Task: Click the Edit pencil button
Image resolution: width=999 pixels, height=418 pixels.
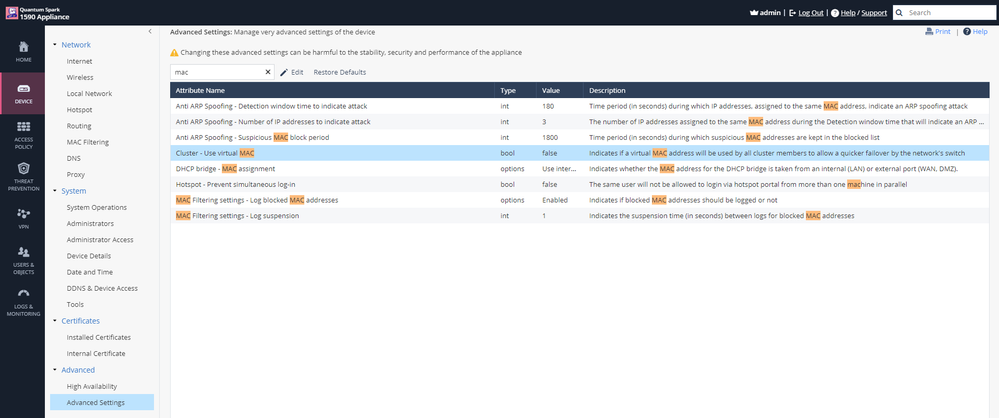Action: (292, 73)
